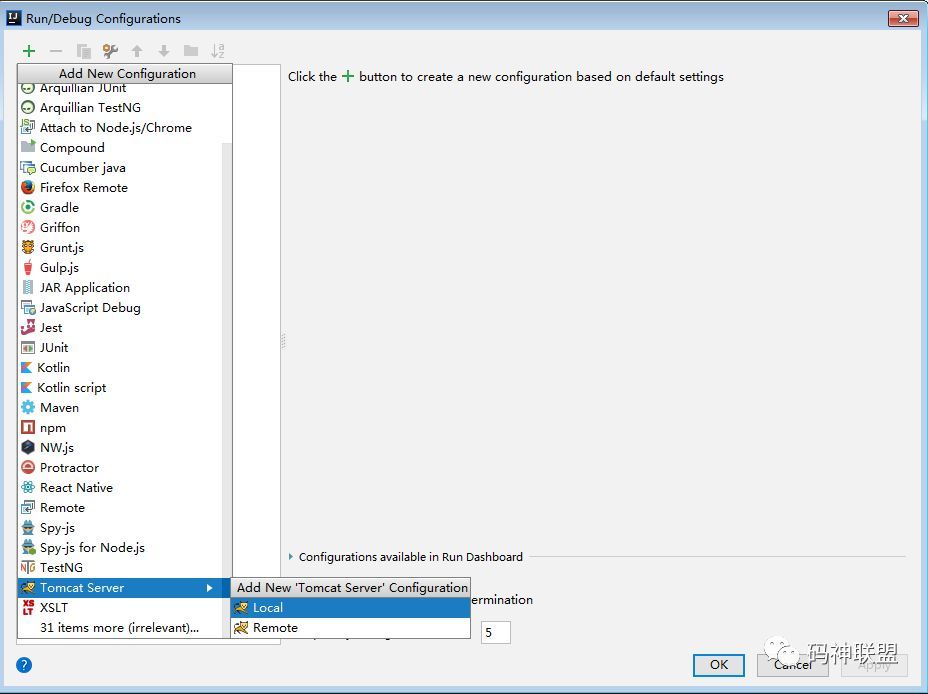Click the Move Down arrow icon
This screenshot has width=928, height=694.
164,51
